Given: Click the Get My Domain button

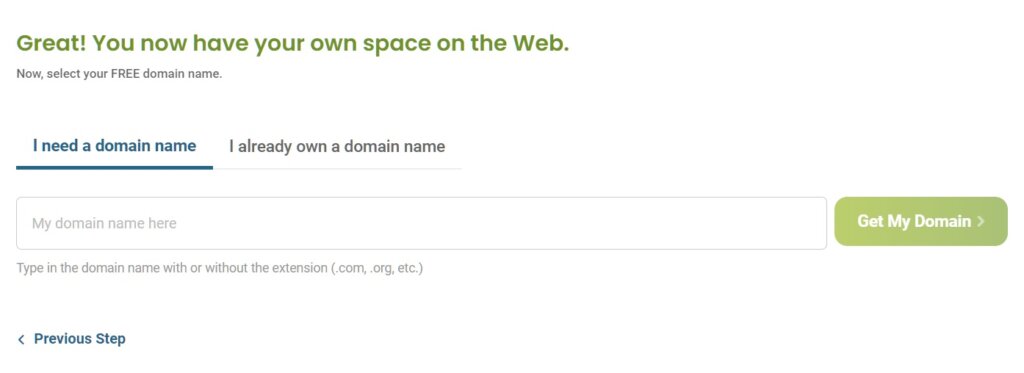Looking at the screenshot, I should pyautogui.click(x=921, y=221).
